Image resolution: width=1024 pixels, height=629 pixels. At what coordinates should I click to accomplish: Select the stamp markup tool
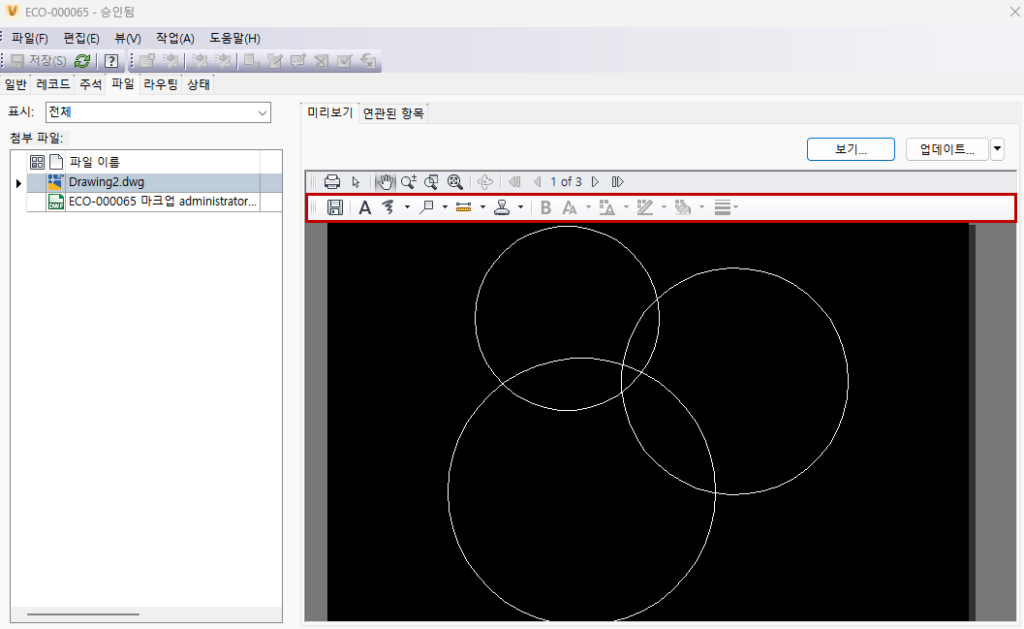(502, 208)
